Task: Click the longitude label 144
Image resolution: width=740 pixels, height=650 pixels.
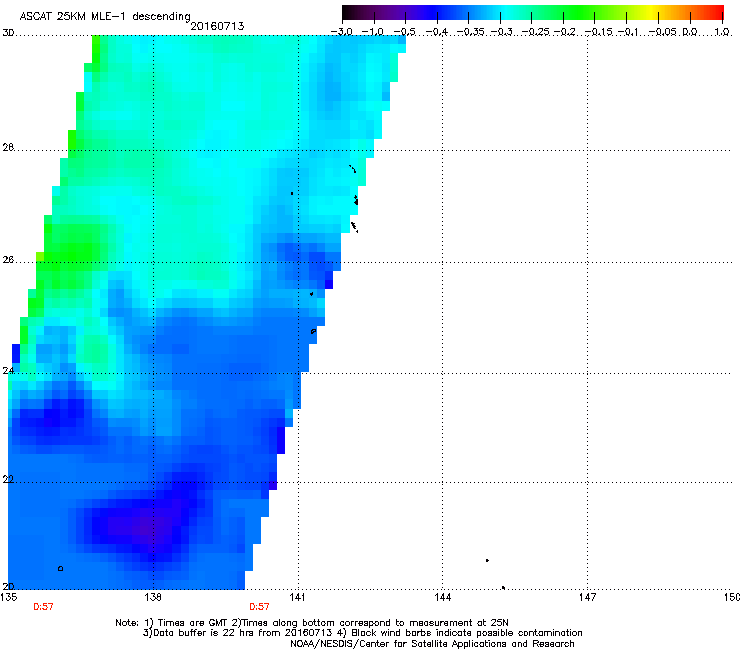Action: click(x=442, y=597)
